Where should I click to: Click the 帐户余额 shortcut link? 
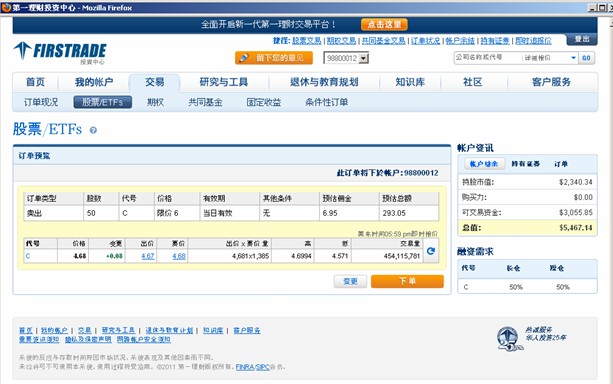coord(460,41)
